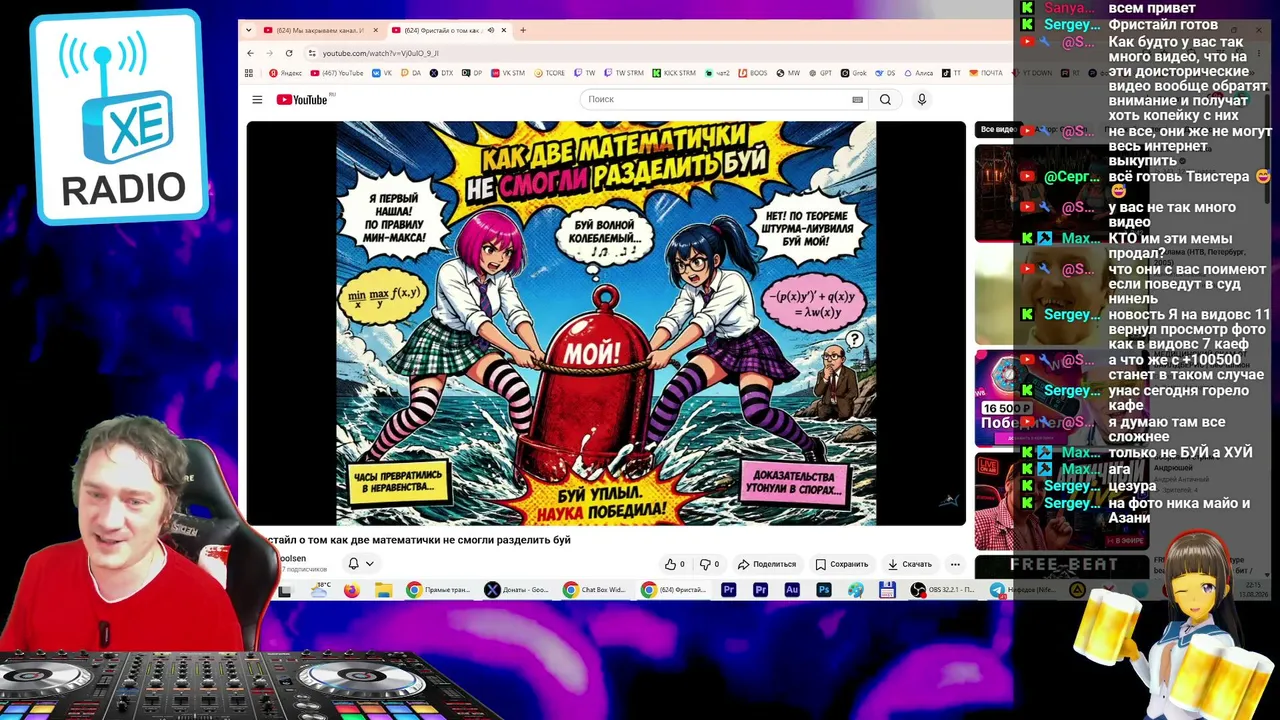Switch to 'Прямые тран...' Chrome taskbar window

pyautogui.click(x=438, y=591)
